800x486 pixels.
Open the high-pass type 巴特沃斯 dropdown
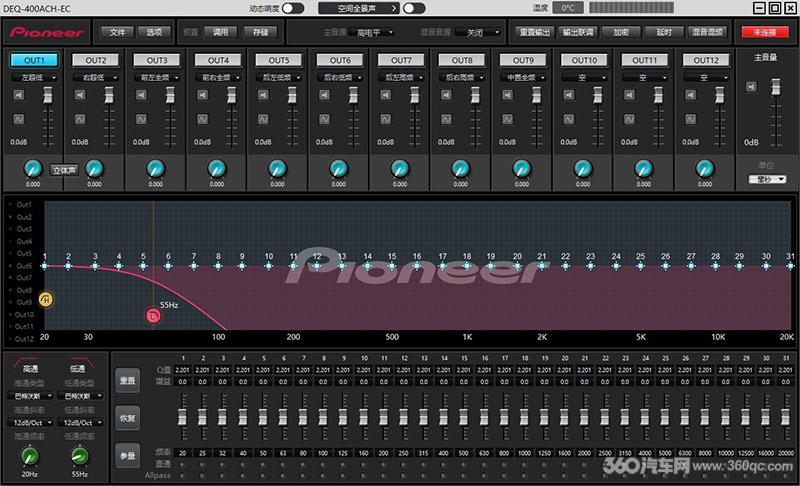pos(31,396)
